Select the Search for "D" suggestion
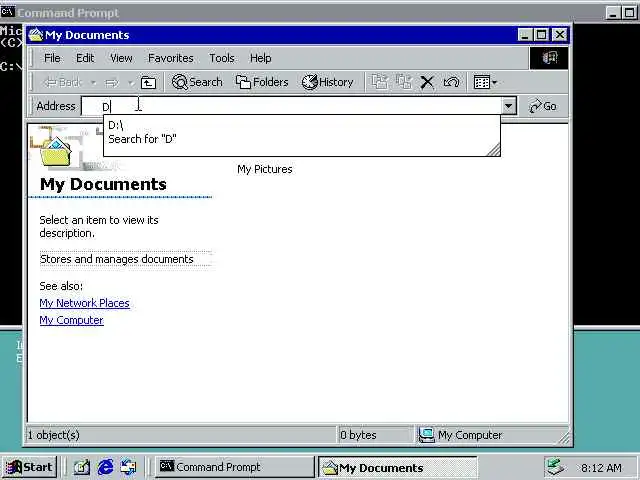Screen dimensions: 640x480 tap(301, 139)
